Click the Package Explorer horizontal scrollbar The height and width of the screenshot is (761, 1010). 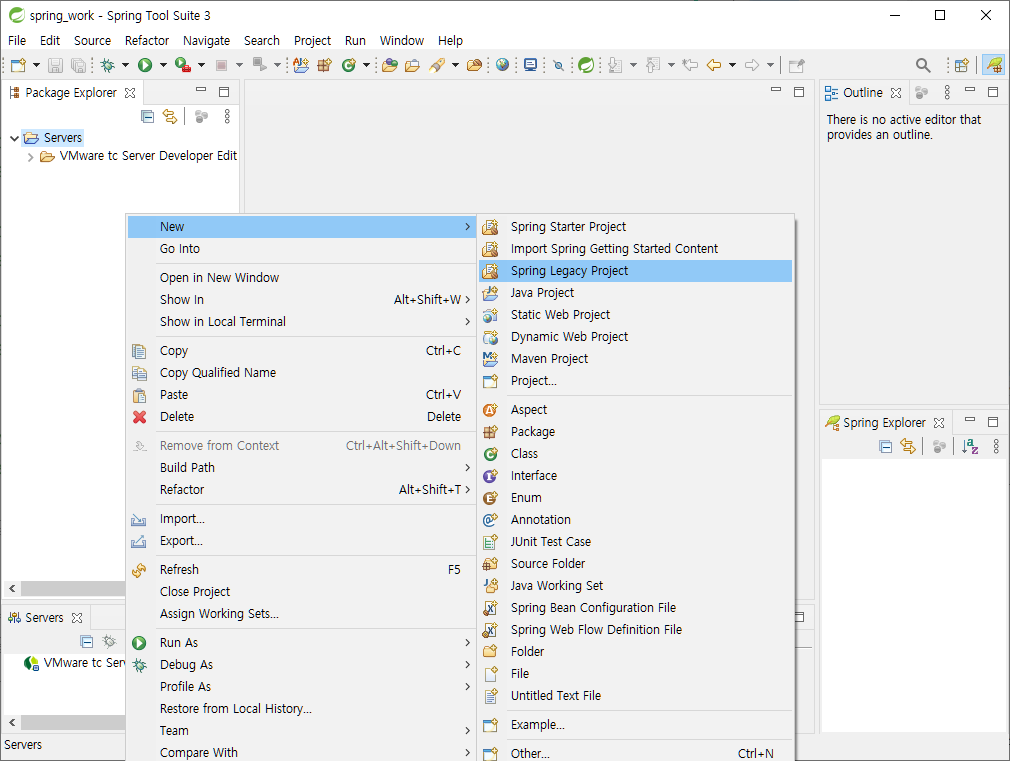(73, 588)
